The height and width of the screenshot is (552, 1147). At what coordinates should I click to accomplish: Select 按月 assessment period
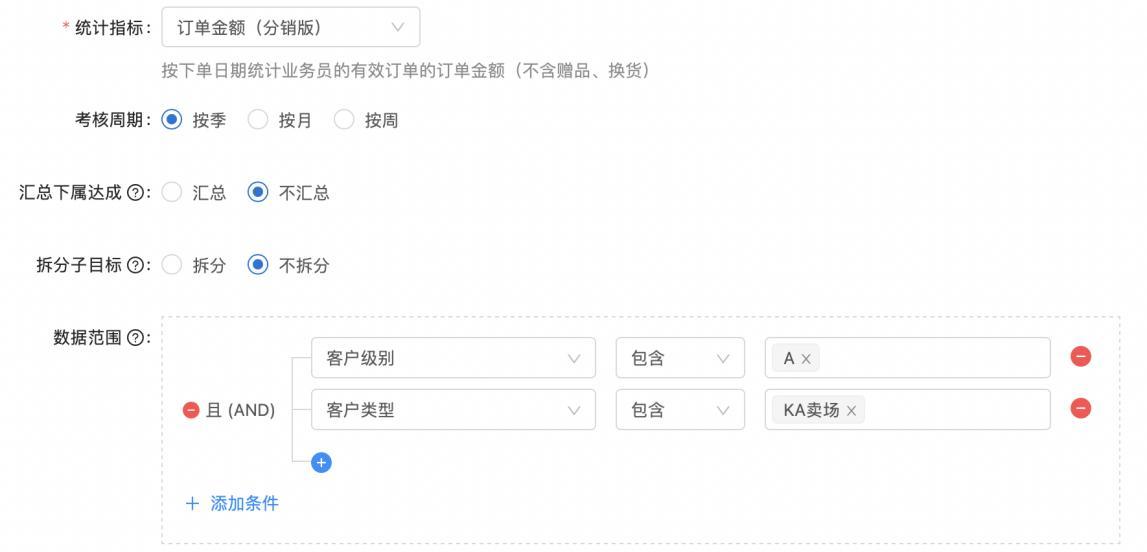pyautogui.click(x=258, y=120)
